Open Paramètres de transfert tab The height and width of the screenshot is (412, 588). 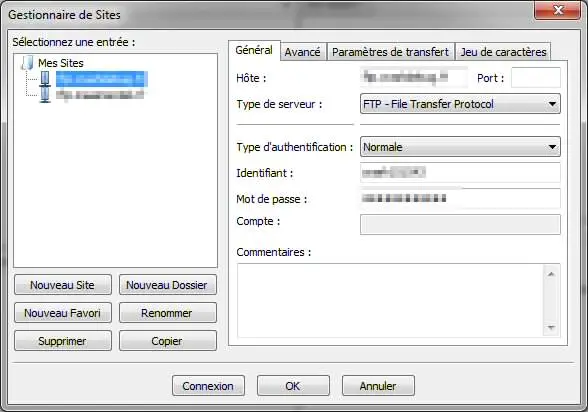click(x=390, y=52)
